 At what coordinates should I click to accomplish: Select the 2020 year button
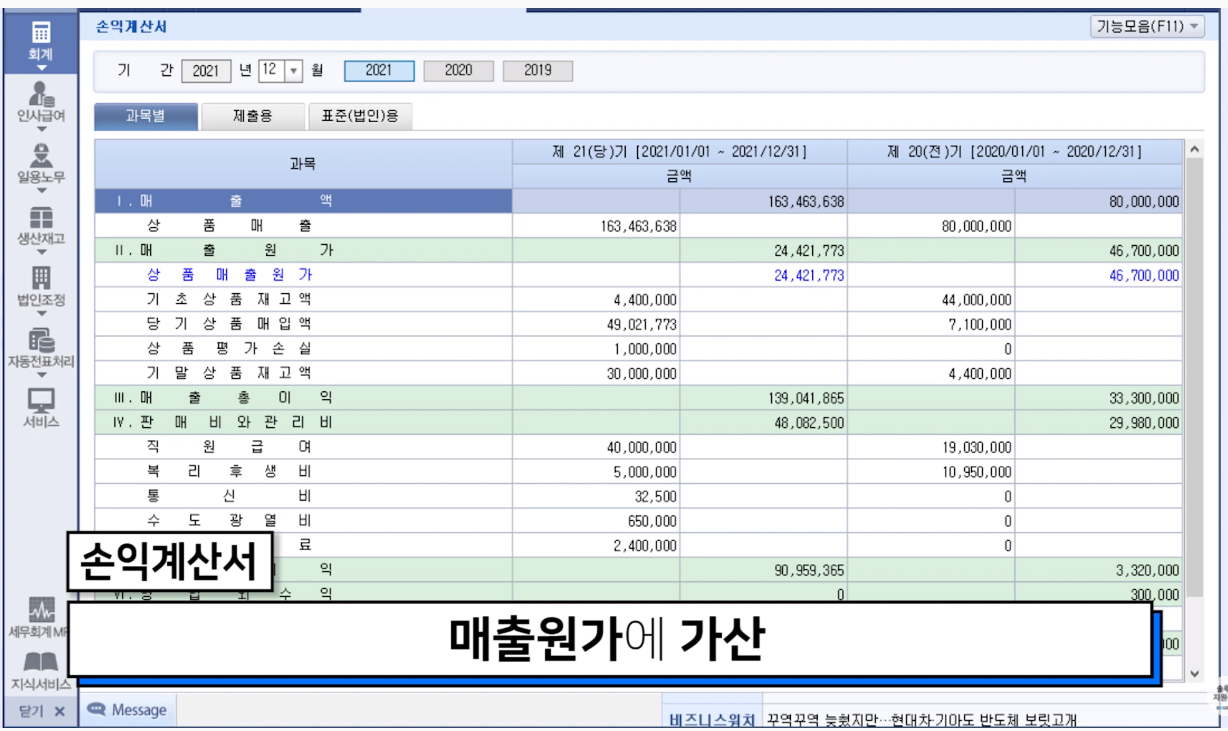click(458, 71)
